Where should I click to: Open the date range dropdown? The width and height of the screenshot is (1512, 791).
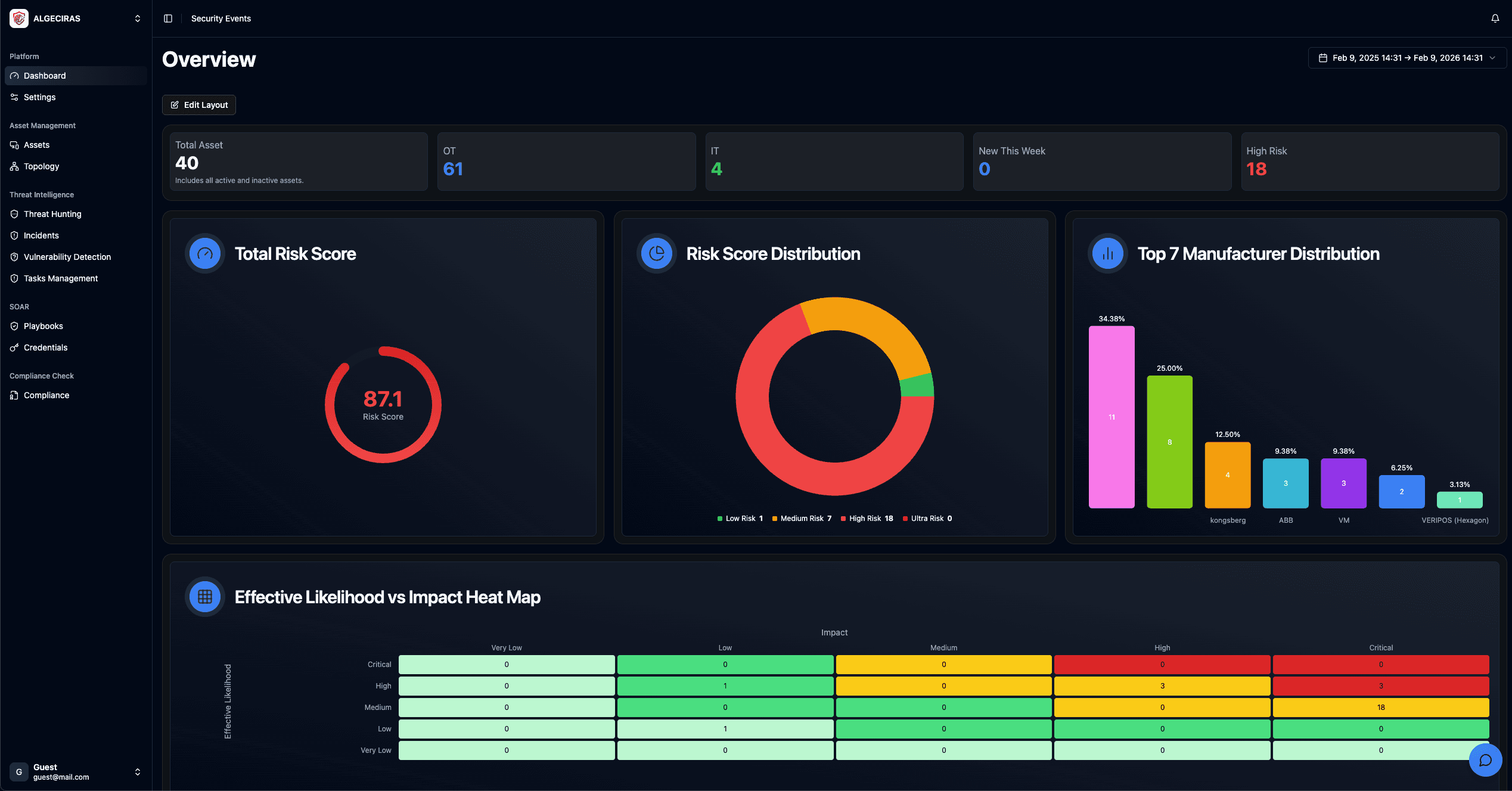(1407, 58)
